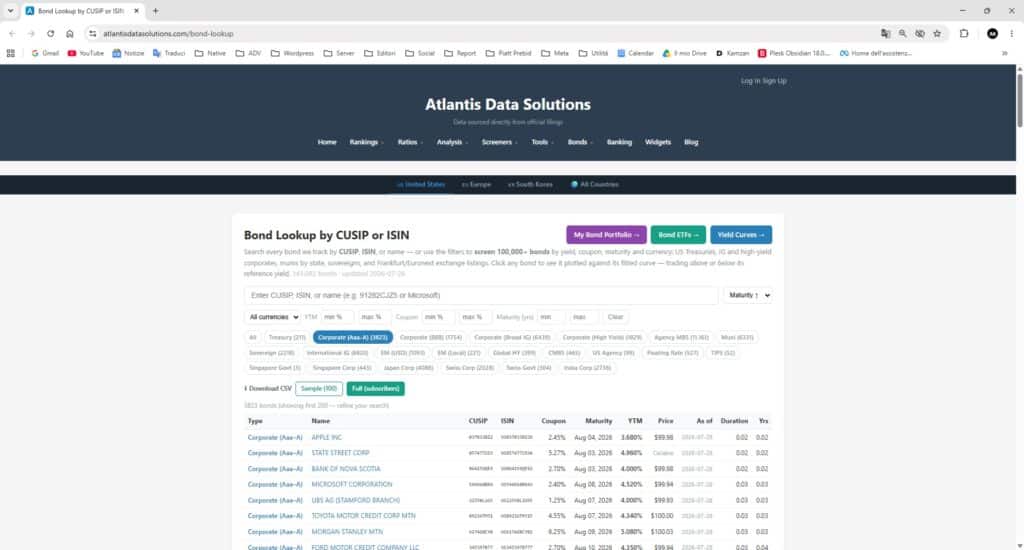Click the translate page icon
This screenshot has height=550, width=1024.
click(886, 33)
